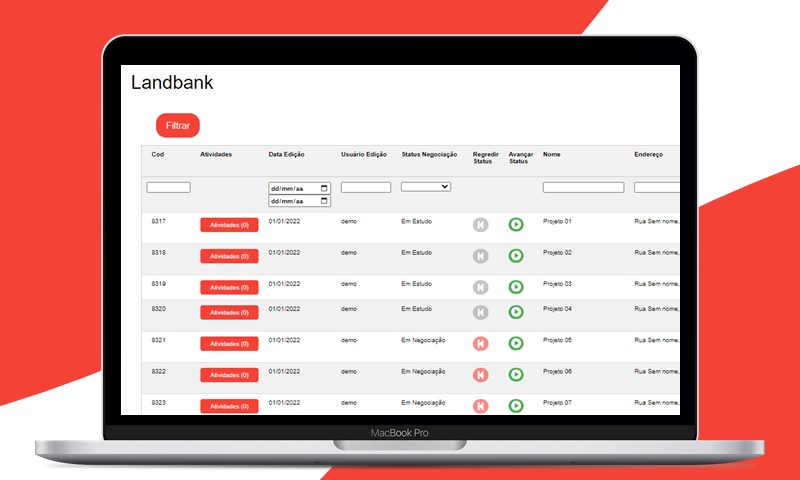Open calendar picker on first Data Edição field

[x=324, y=188]
